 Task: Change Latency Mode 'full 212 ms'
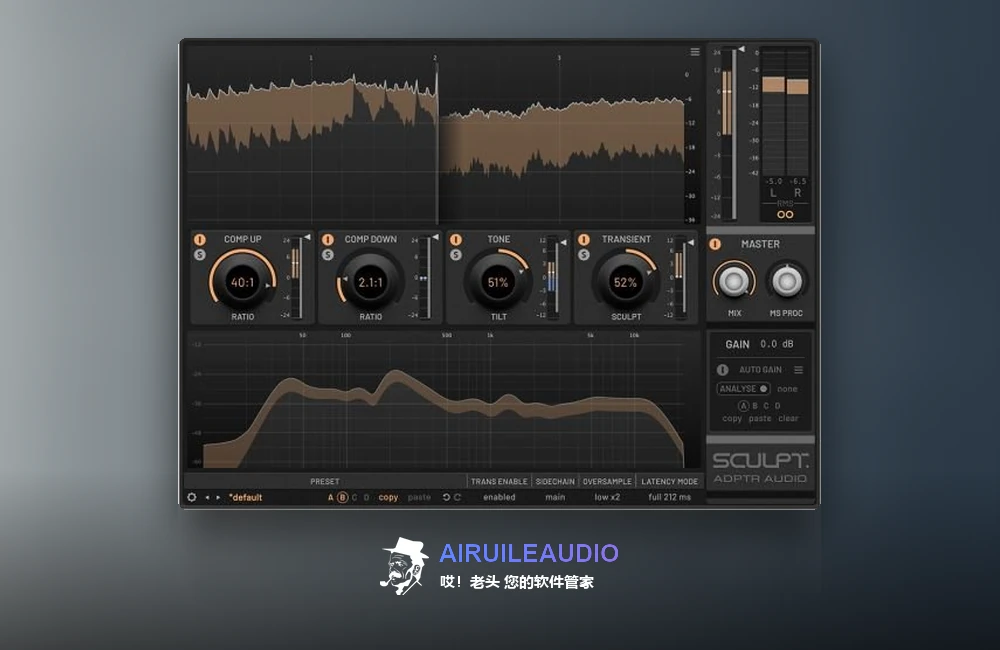point(670,497)
